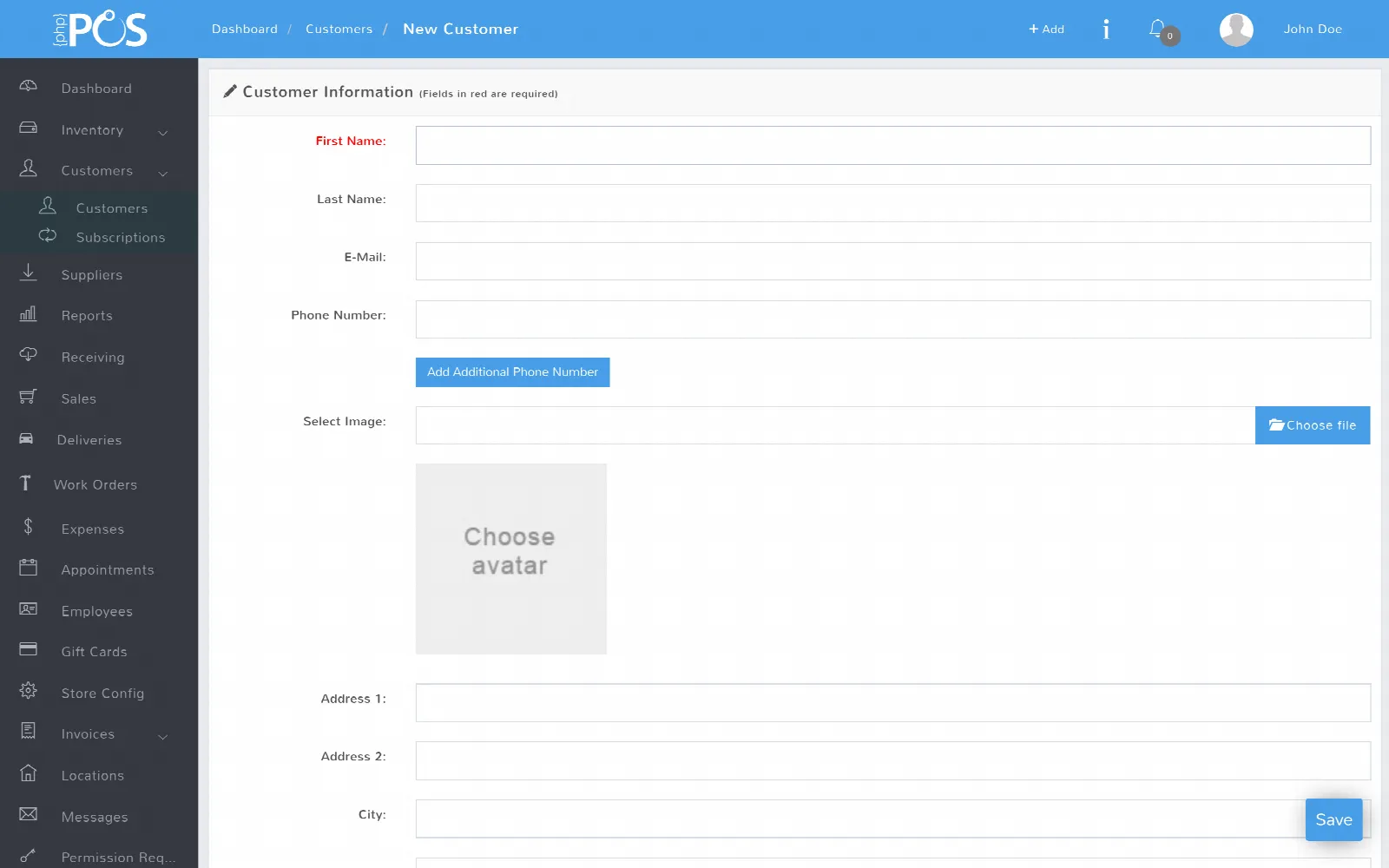
Task: Click Dashboard breadcrumb link
Action: tap(245, 30)
